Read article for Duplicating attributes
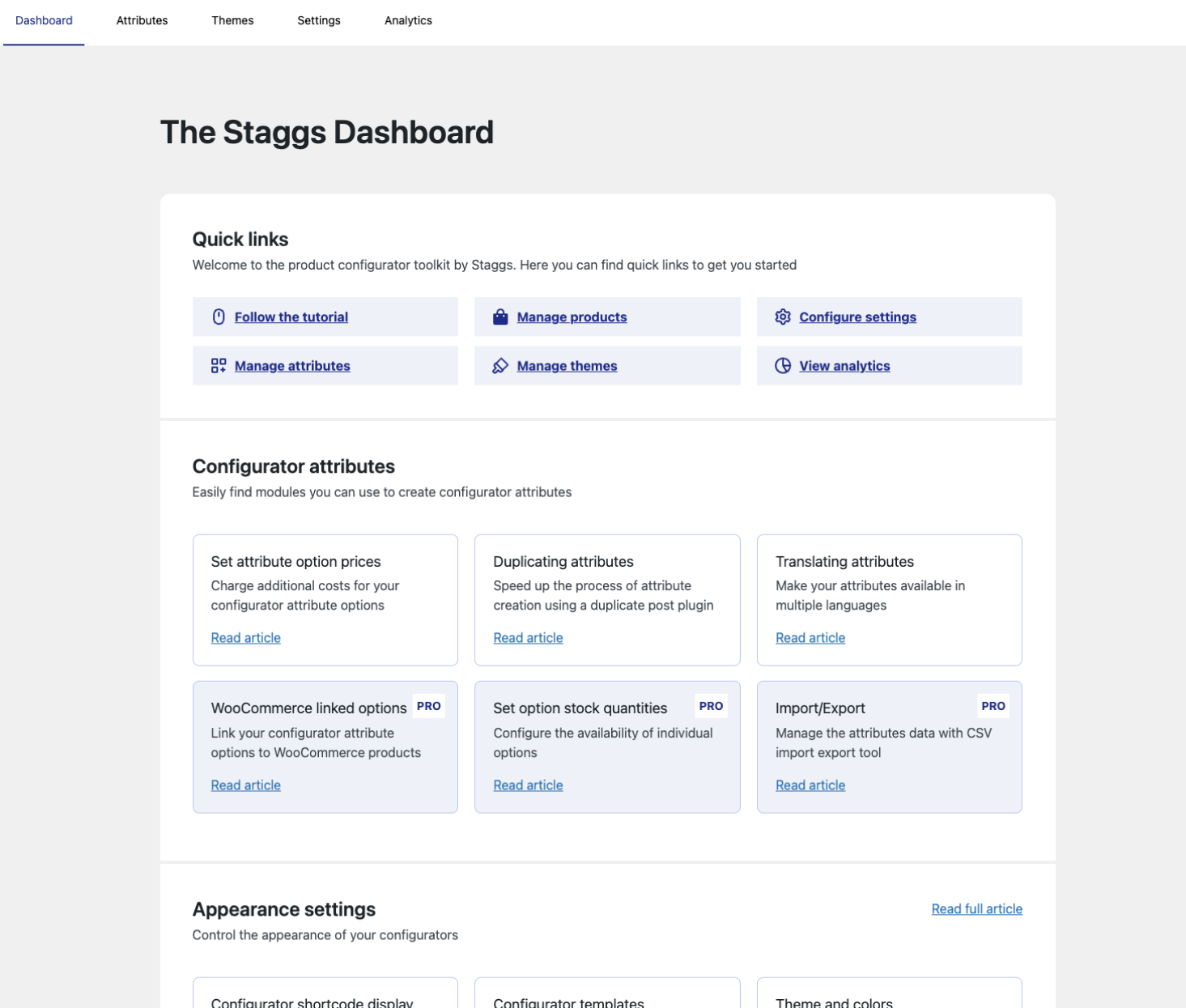This screenshot has width=1186, height=1008. pos(528,638)
